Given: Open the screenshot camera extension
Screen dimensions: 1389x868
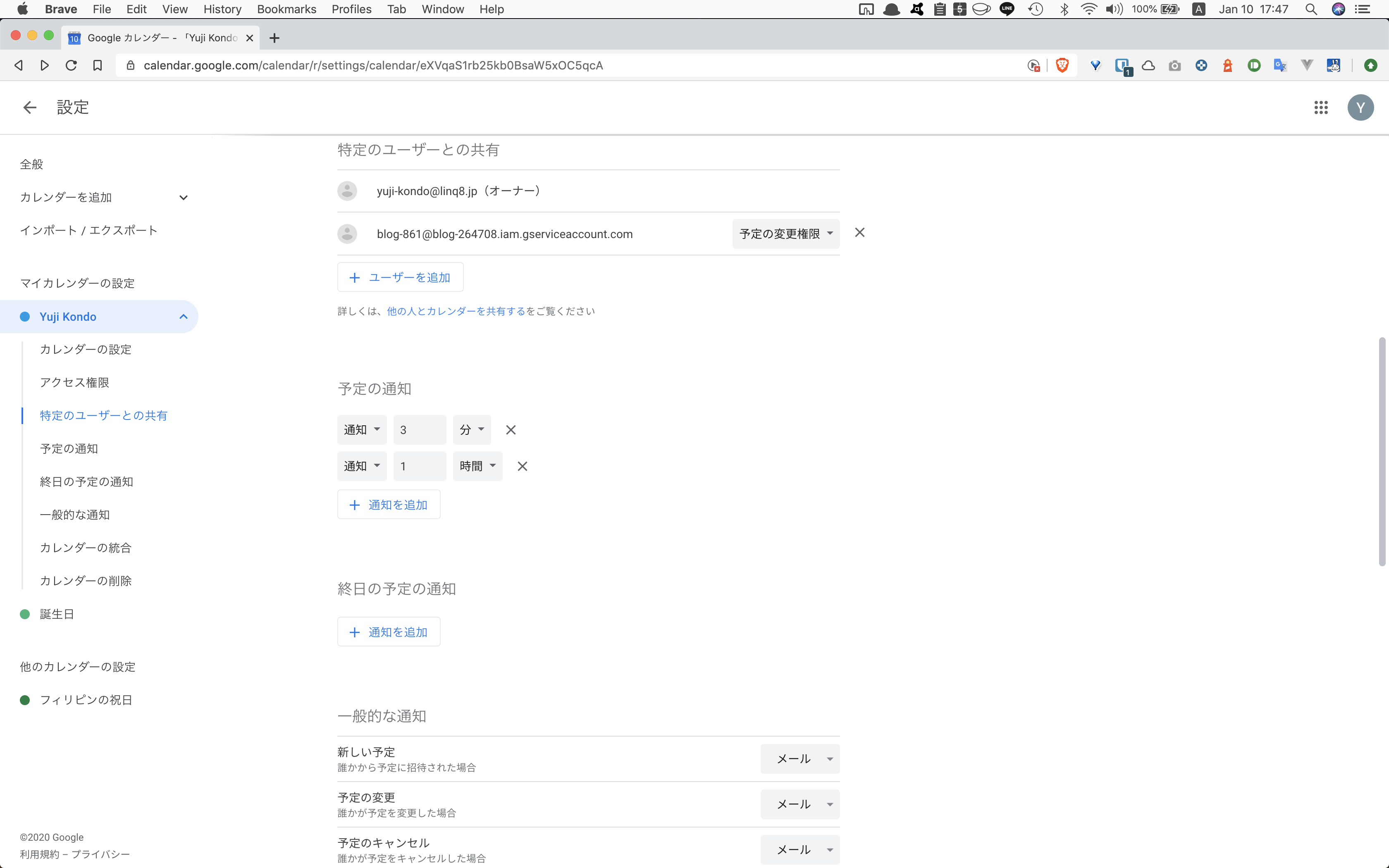Looking at the screenshot, I should click(1175, 65).
